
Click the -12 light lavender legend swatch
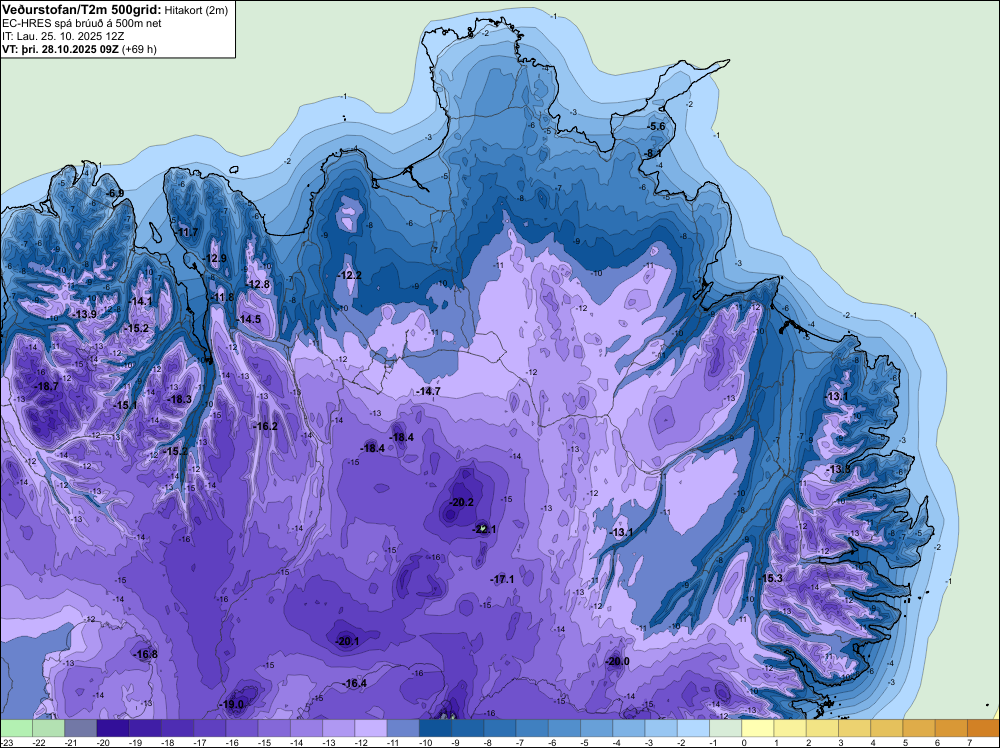[371, 728]
